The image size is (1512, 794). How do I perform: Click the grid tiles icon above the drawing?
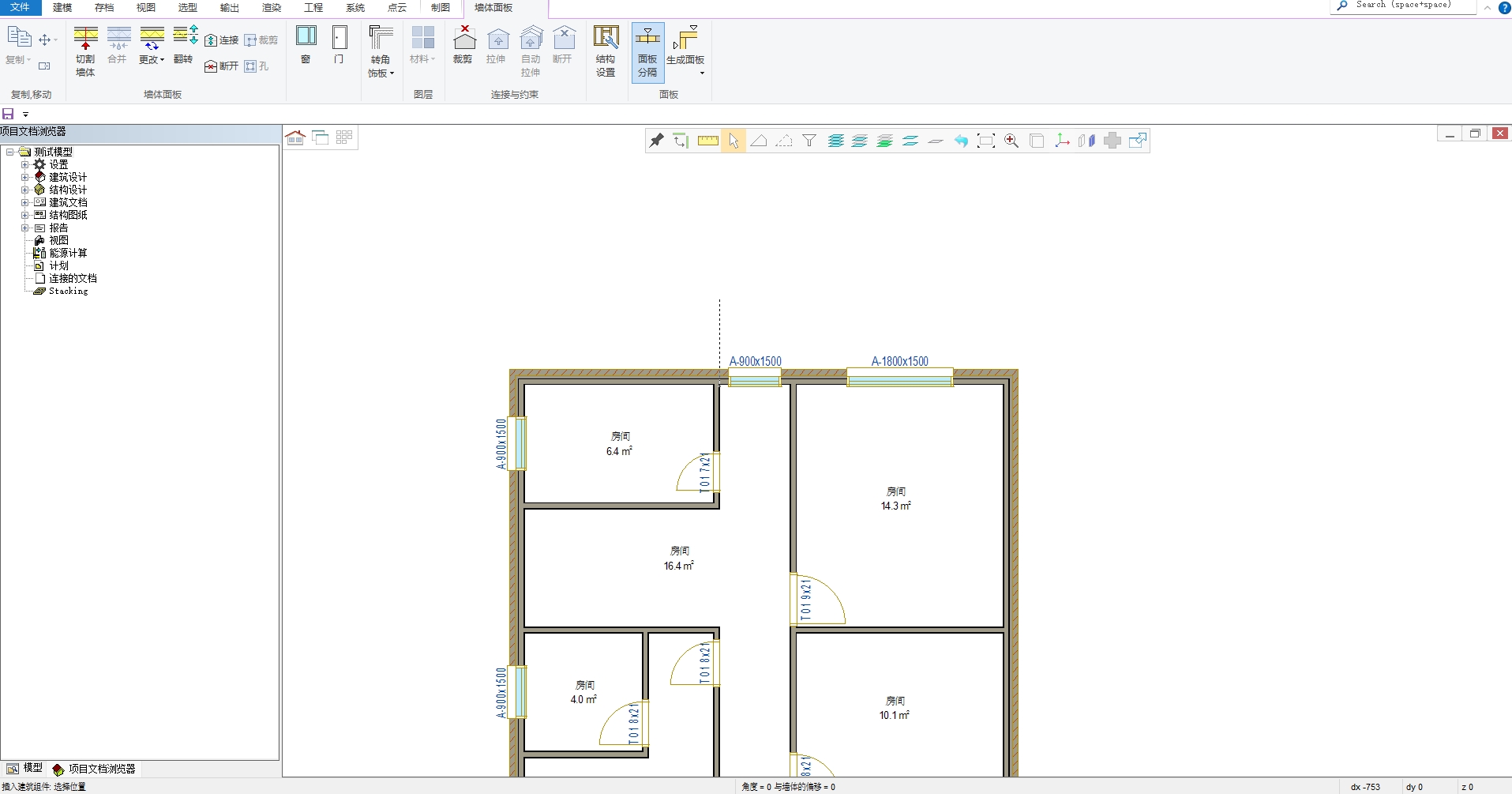pyautogui.click(x=344, y=137)
